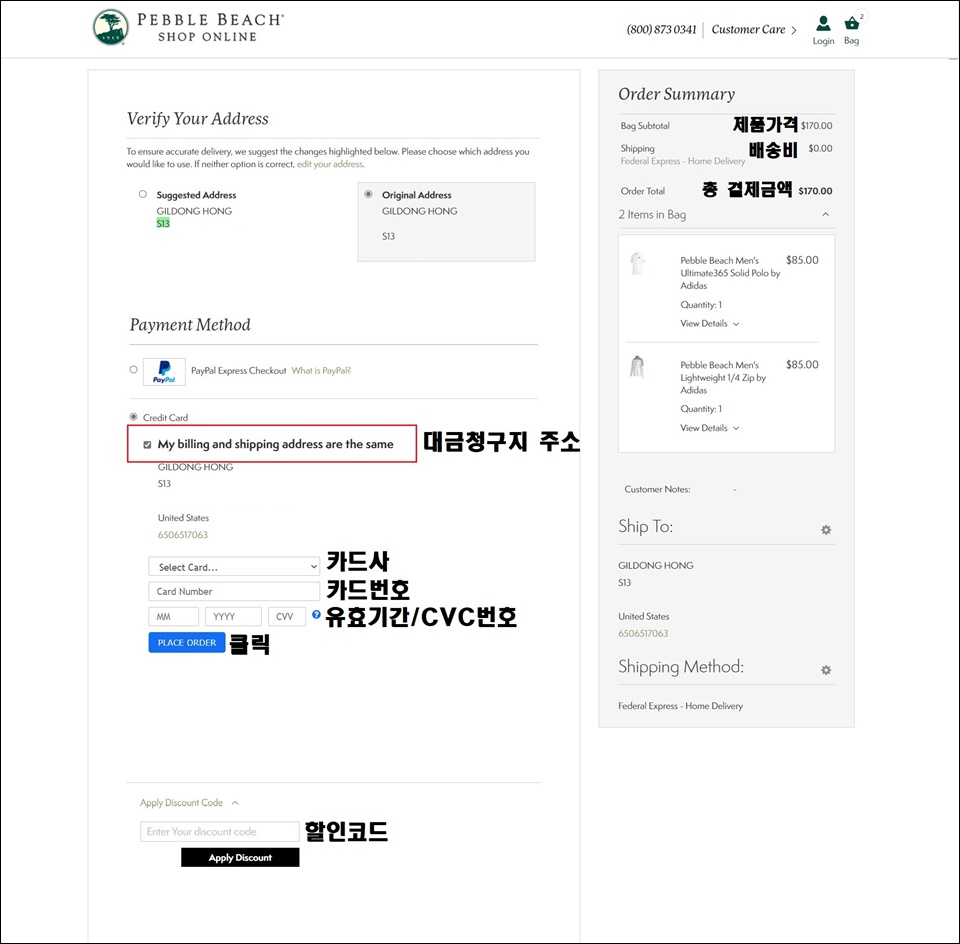Click the billing phone number 6506517063

coord(182,535)
